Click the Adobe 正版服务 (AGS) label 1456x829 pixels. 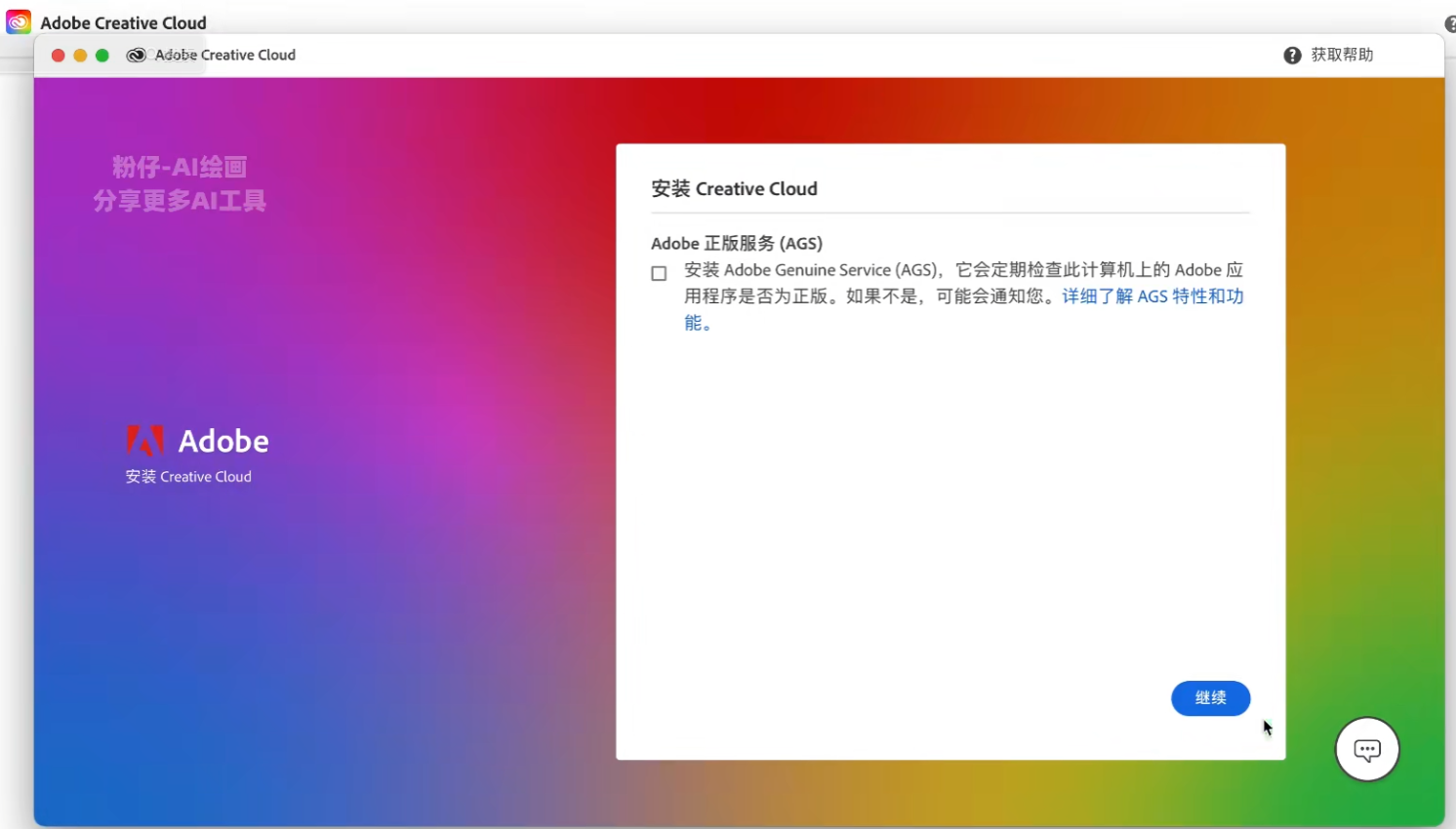(737, 244)
